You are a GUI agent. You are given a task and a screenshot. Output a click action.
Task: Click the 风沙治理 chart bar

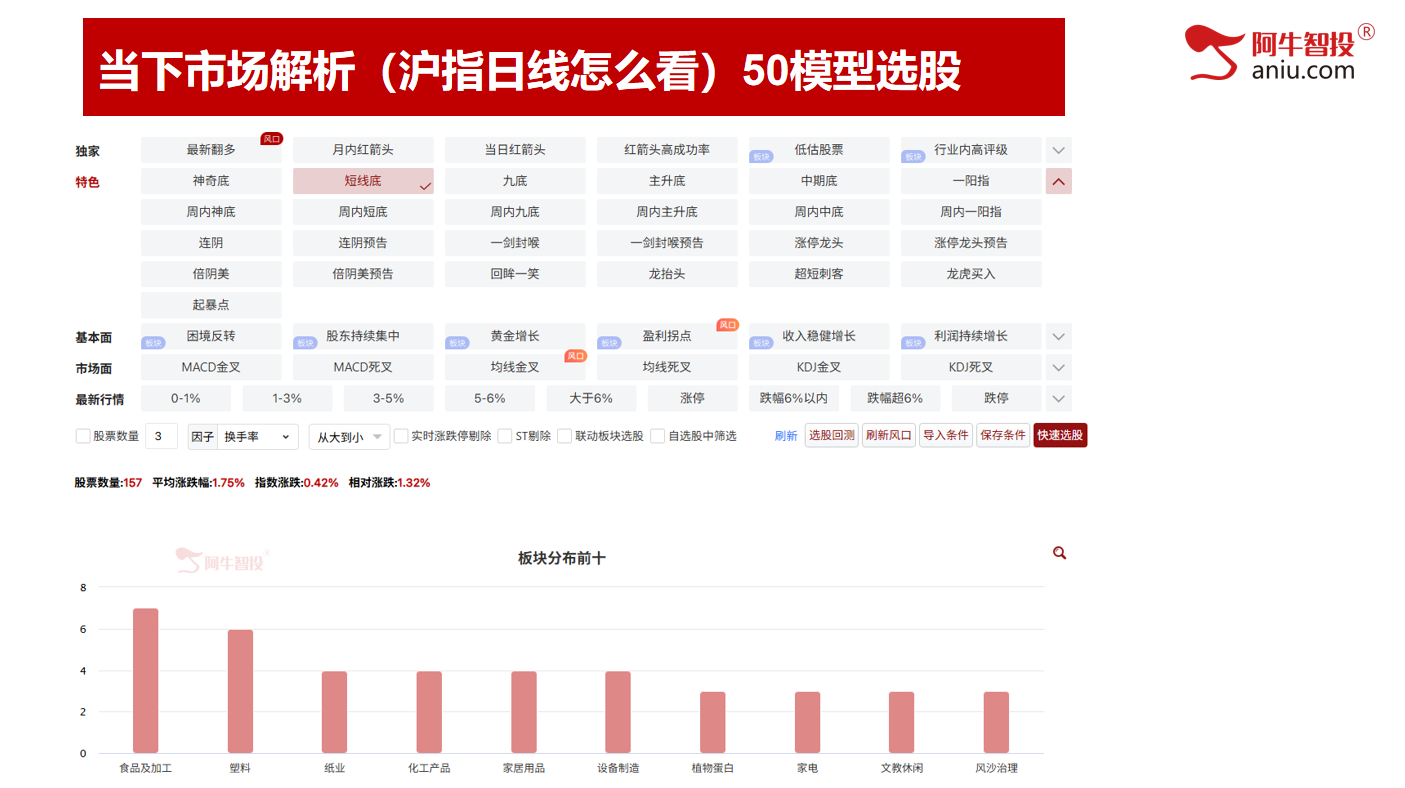[x=996, y=723]
